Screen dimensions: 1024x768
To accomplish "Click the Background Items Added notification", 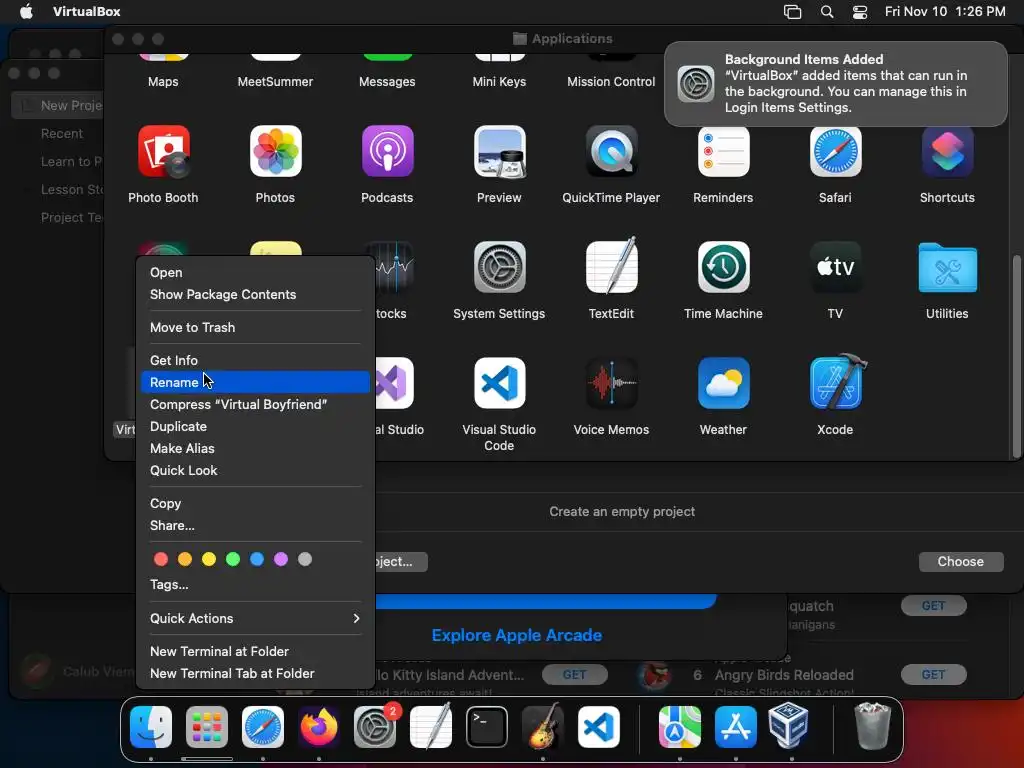I will (835, 84).
